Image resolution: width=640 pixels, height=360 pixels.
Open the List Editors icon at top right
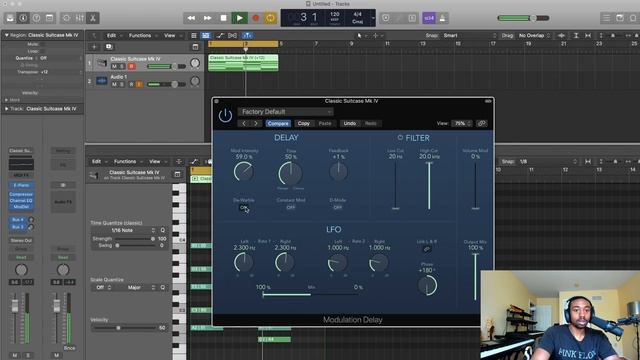click(x=607, y=18)
